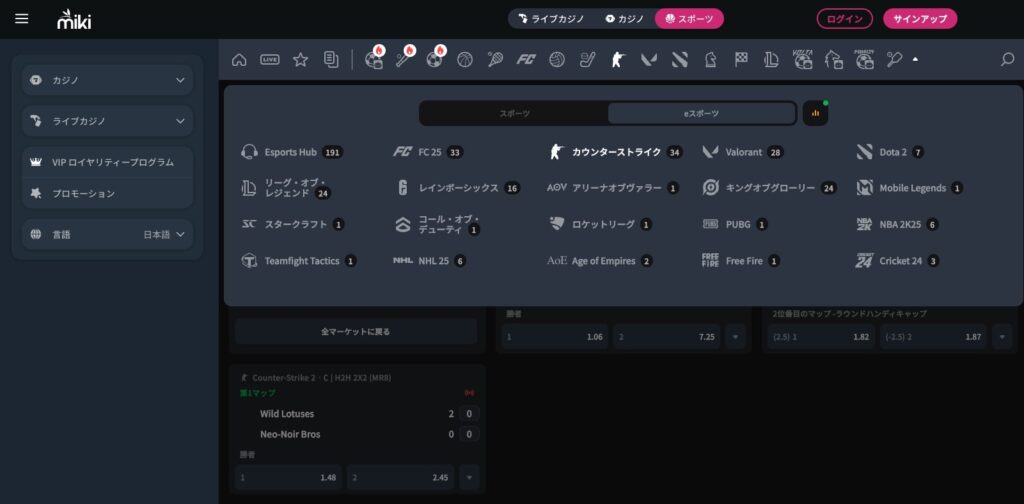1024x504 pixels.
Task: Select ice hockey icon in sports toolbar
Action: [x=587, y=59]
